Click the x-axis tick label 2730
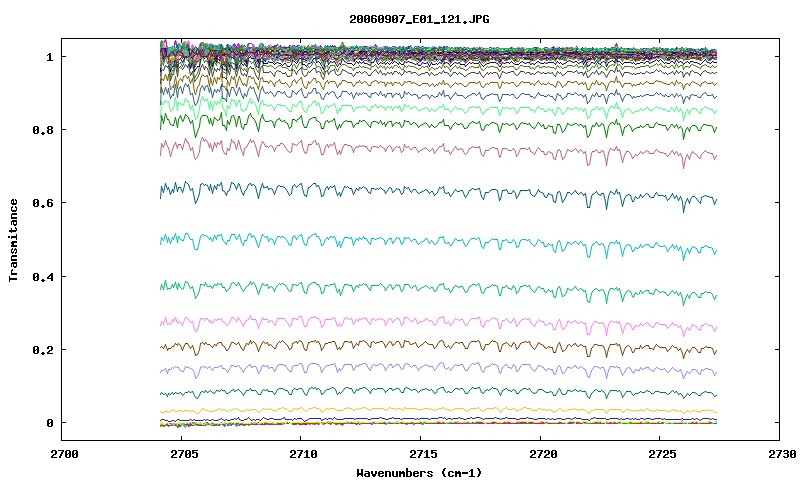This screenshot has width=800, height=480. (x=782, y=454)
